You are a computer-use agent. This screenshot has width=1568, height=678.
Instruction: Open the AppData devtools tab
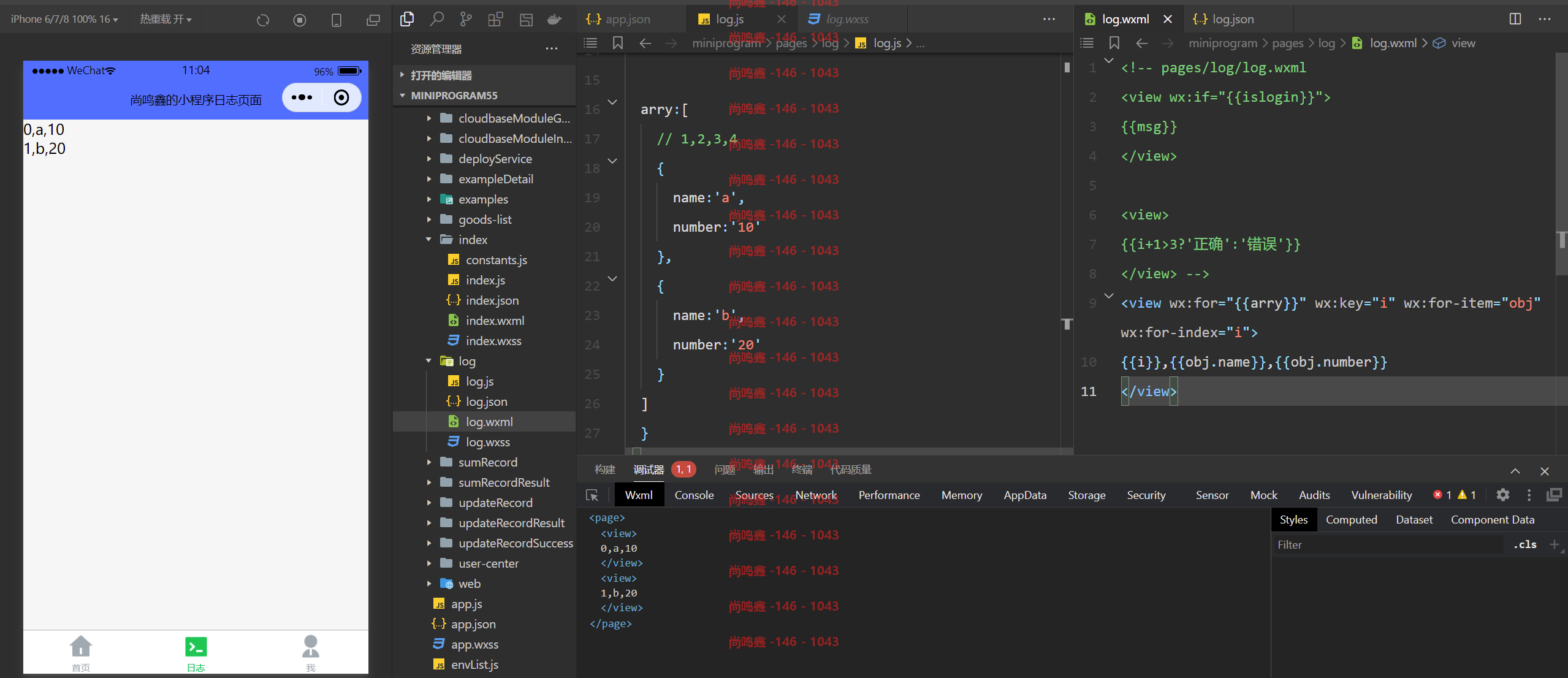coord(1025,495)
